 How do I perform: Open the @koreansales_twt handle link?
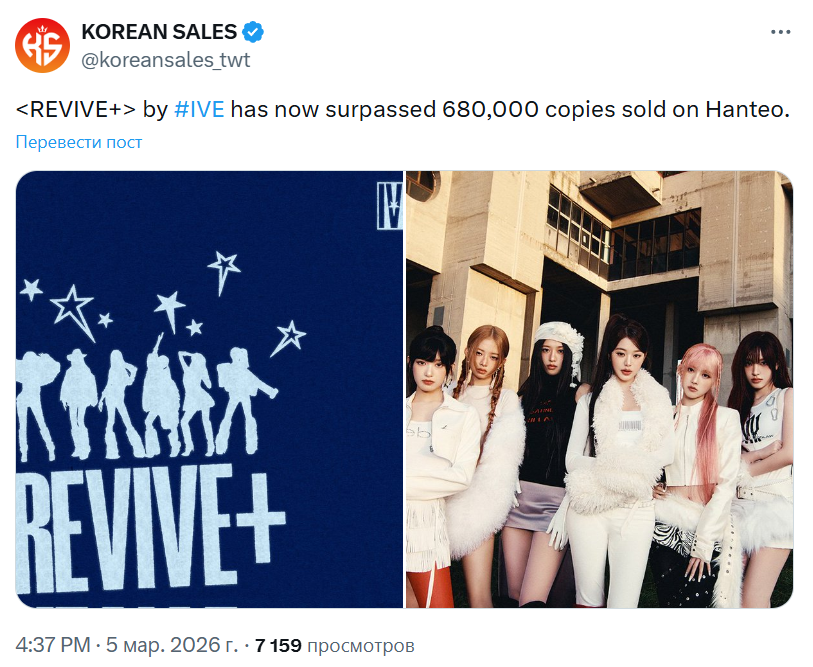[x=165, y=60]
